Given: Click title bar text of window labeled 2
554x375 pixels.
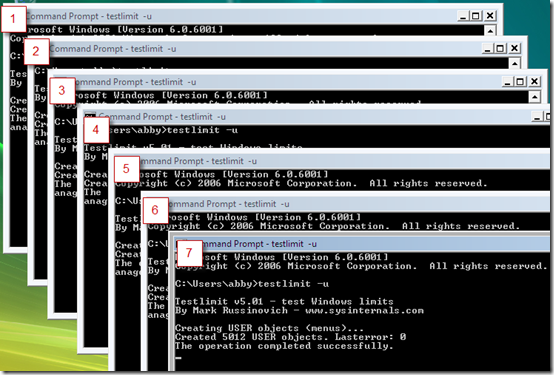Looking at the screenshot, I should point(113,49).
